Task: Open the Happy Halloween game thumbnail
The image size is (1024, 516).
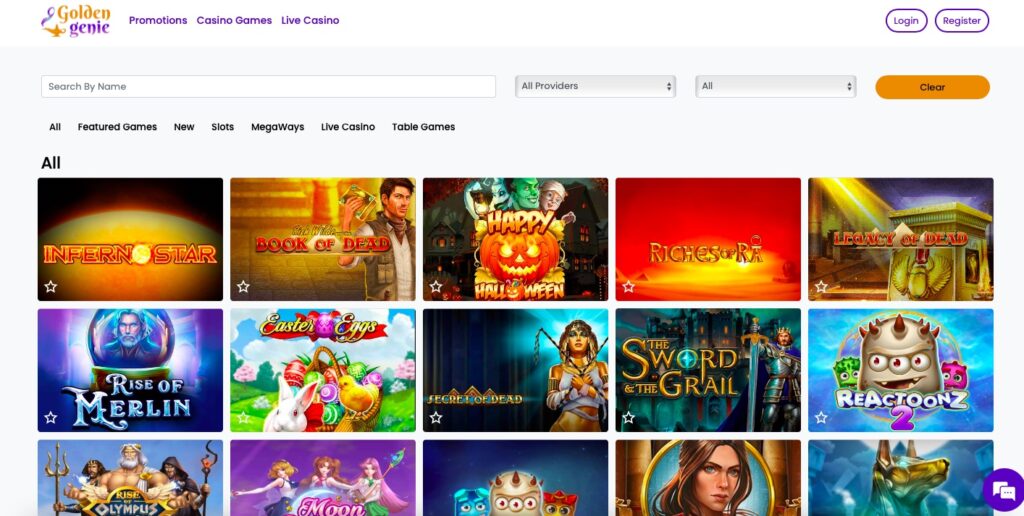Action: point(515,239)
